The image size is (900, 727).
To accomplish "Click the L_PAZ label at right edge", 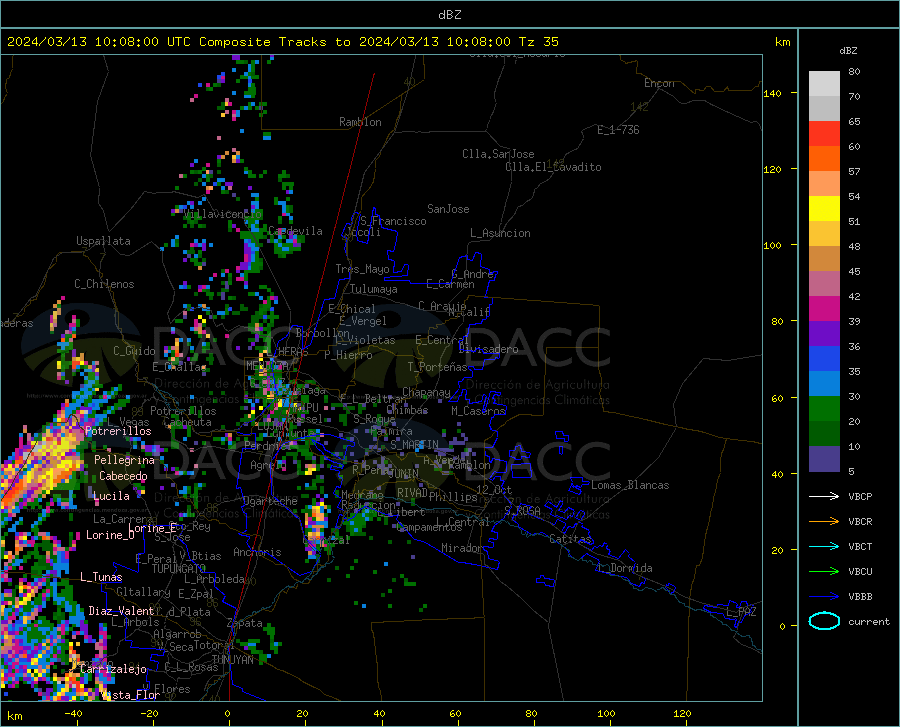I will tap(741, 612).
